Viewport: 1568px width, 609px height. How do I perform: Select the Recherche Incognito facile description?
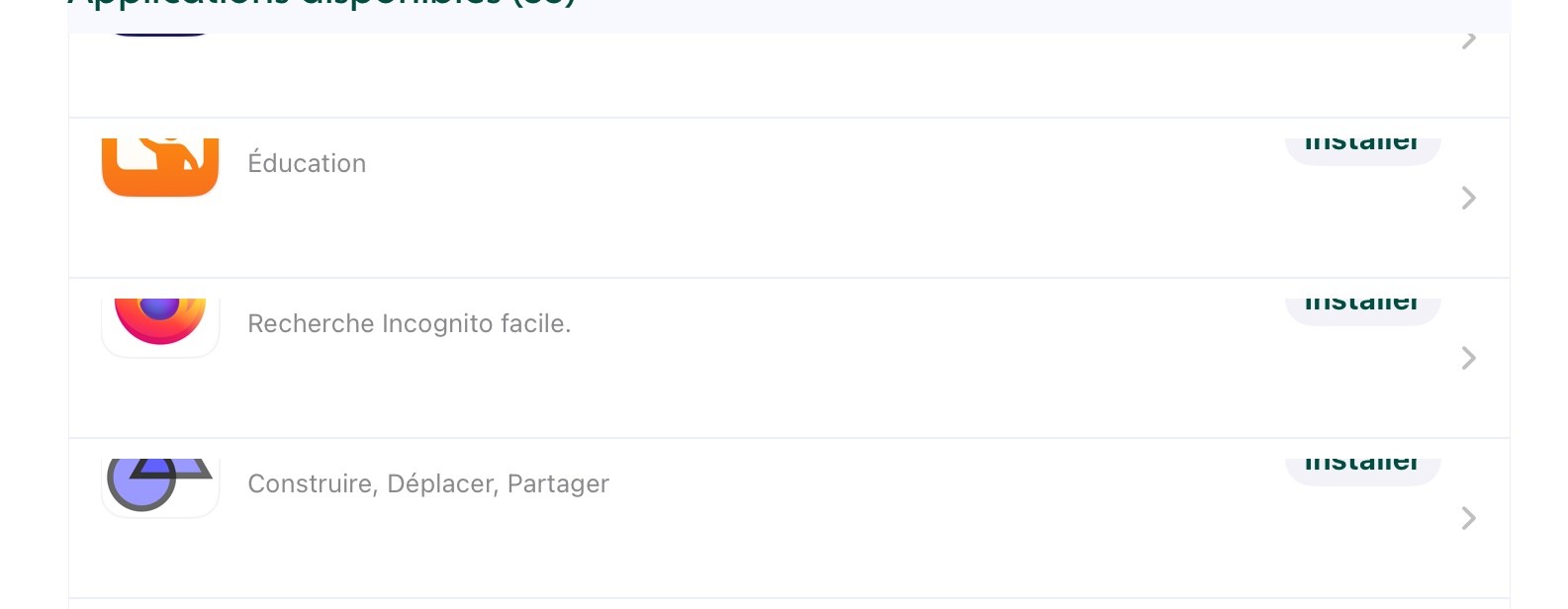[x=410, y=323]
